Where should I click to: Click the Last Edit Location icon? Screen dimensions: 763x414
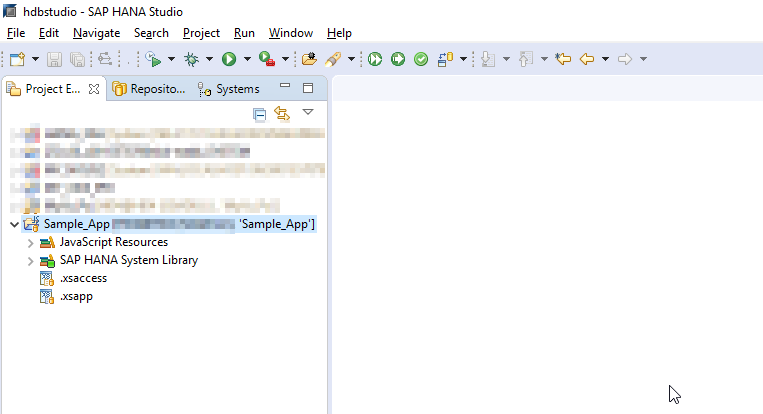pos(563,59)
